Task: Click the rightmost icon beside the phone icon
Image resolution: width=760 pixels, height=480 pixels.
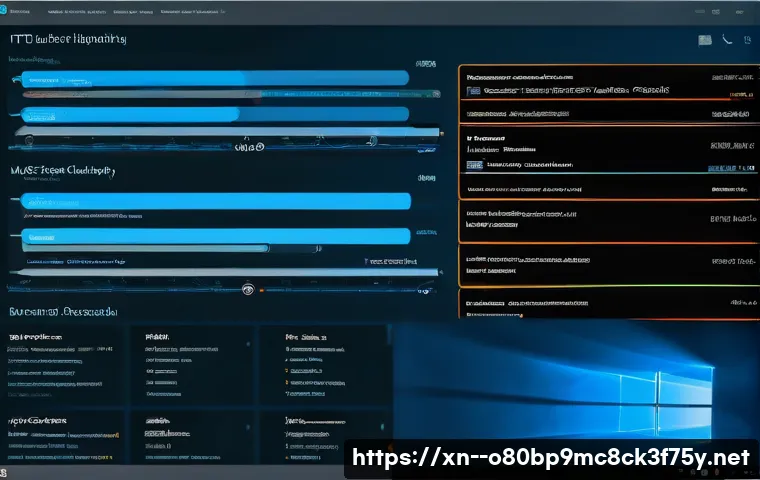Action: pos(745,40)
